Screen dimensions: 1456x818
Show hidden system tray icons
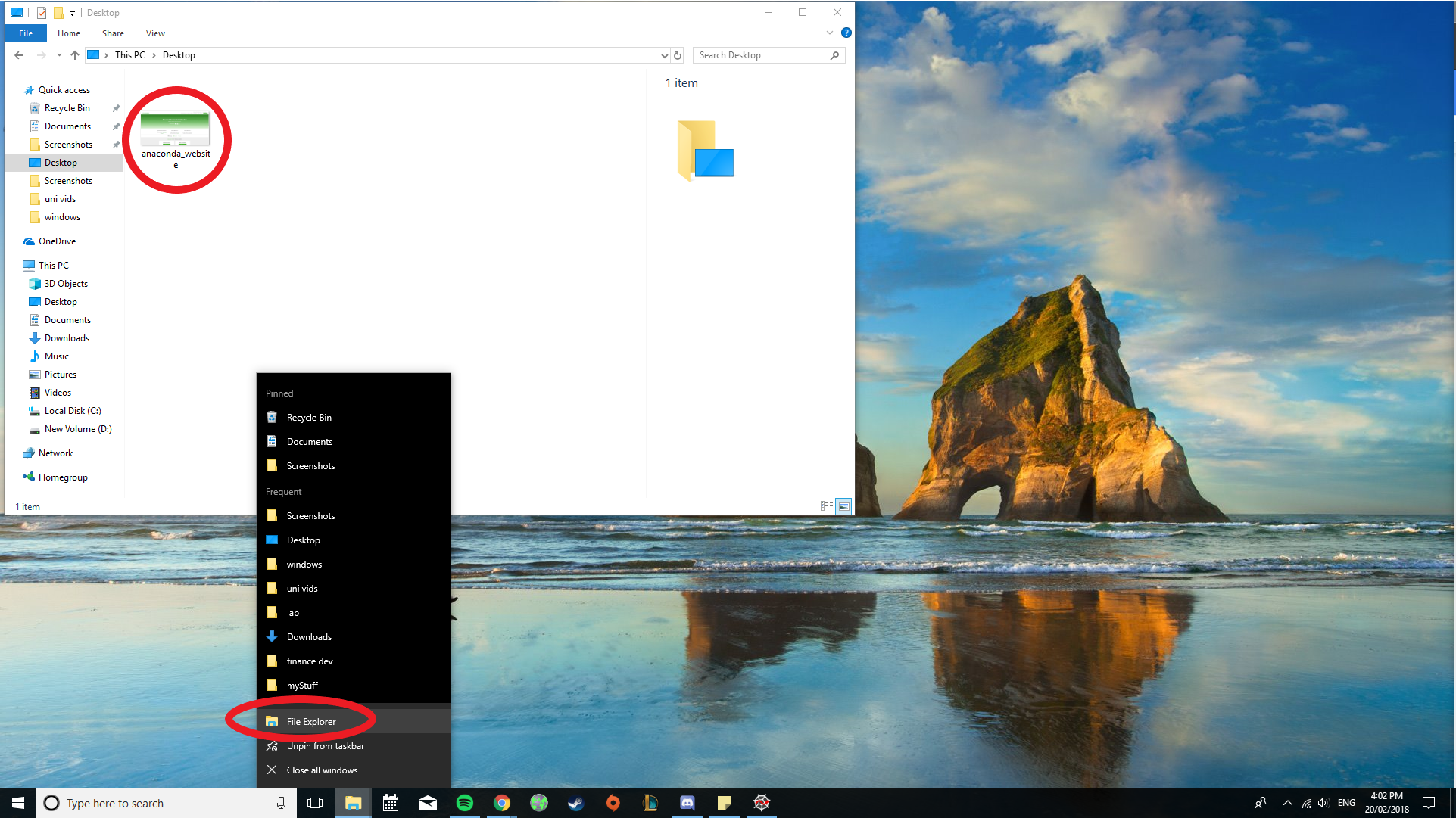coord(1288,803)
